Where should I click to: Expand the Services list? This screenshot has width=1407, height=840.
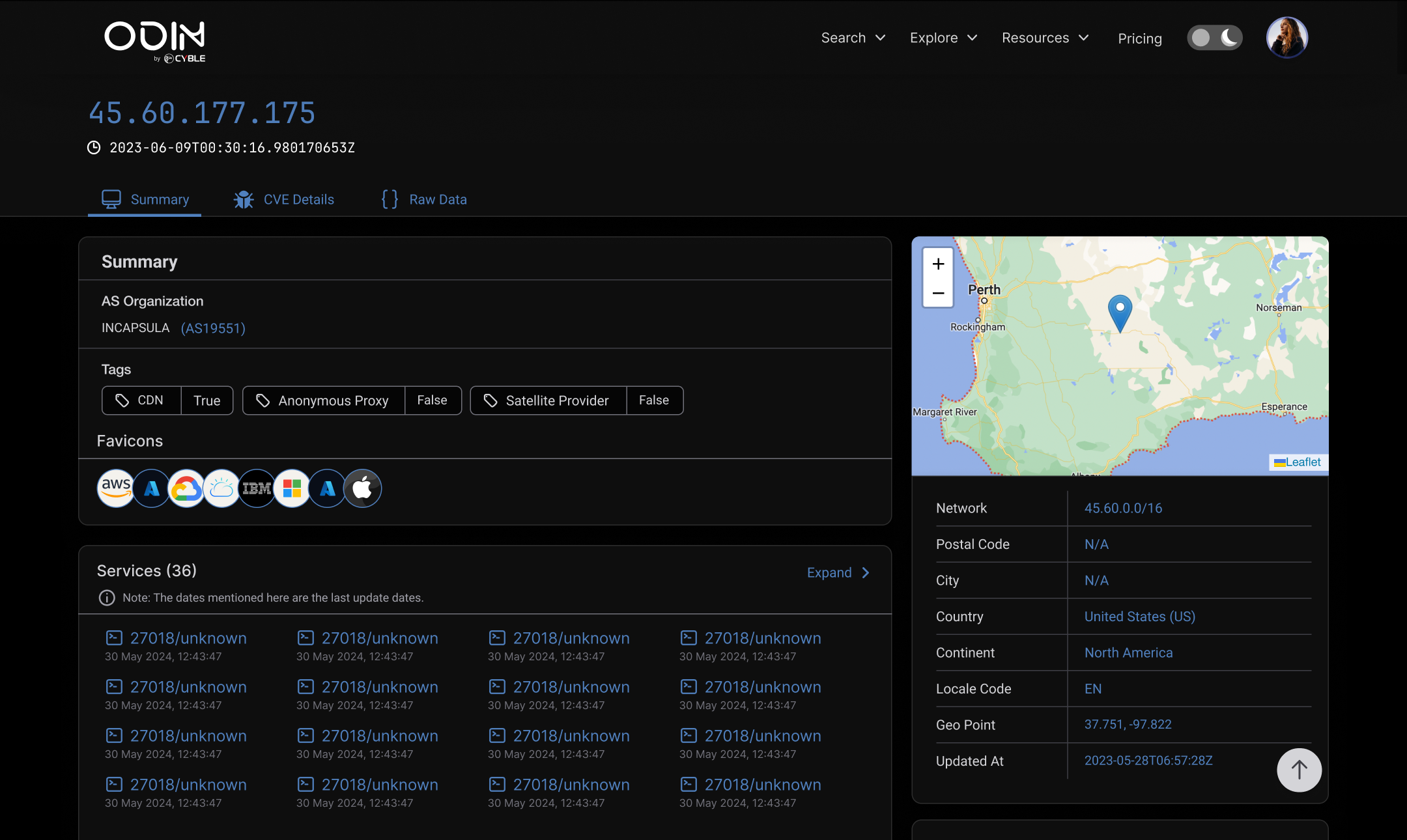838,572
